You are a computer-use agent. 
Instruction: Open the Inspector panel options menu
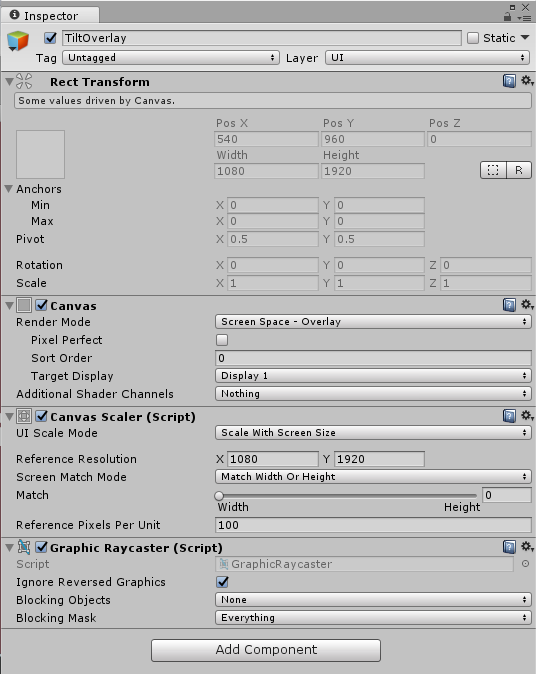[525, 18]
